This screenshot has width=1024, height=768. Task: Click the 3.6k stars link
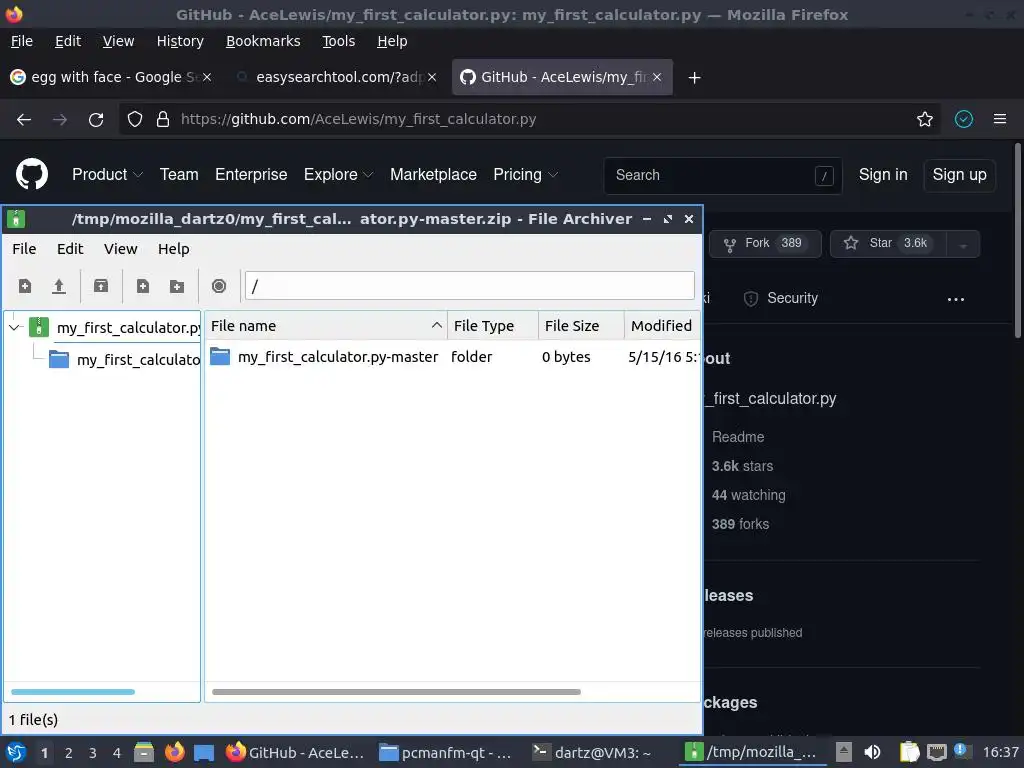743,466
